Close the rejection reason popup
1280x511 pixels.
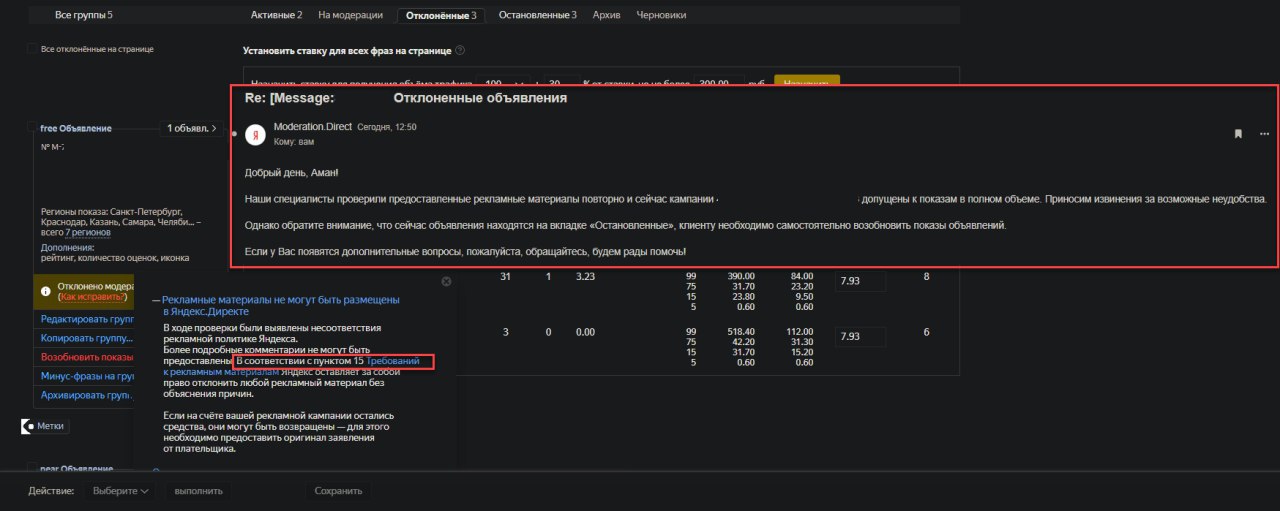[x=446, y=282]
